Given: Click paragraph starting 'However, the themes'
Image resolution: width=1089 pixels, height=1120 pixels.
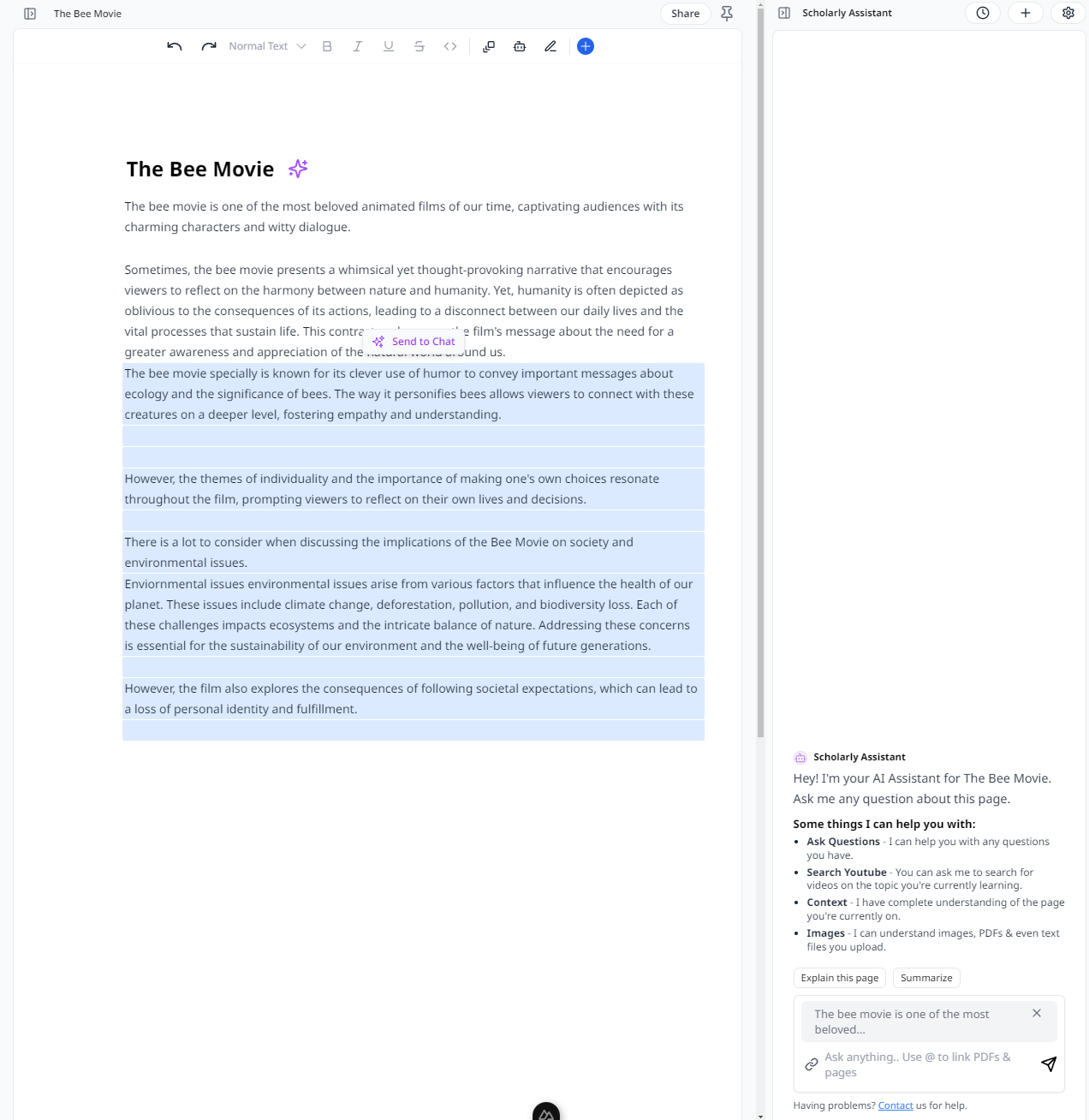Looking at the screenshot, I should tap(414, 489).
